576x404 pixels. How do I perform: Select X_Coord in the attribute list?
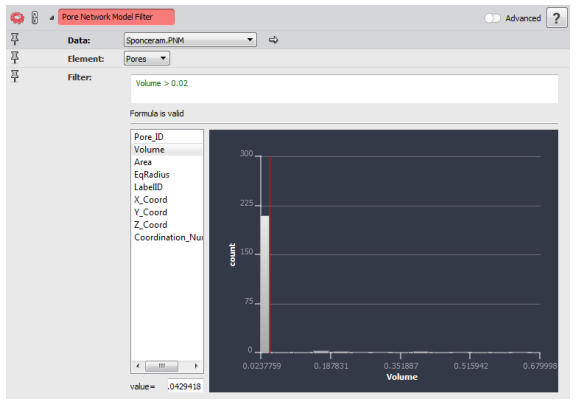pyautogui.click(x=151, y=199)
